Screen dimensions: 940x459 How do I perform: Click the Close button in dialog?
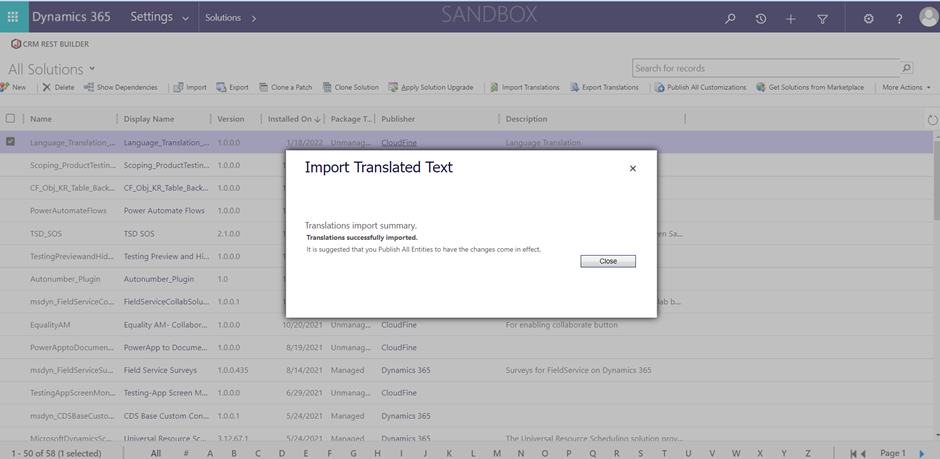click(x=608, y=261)
